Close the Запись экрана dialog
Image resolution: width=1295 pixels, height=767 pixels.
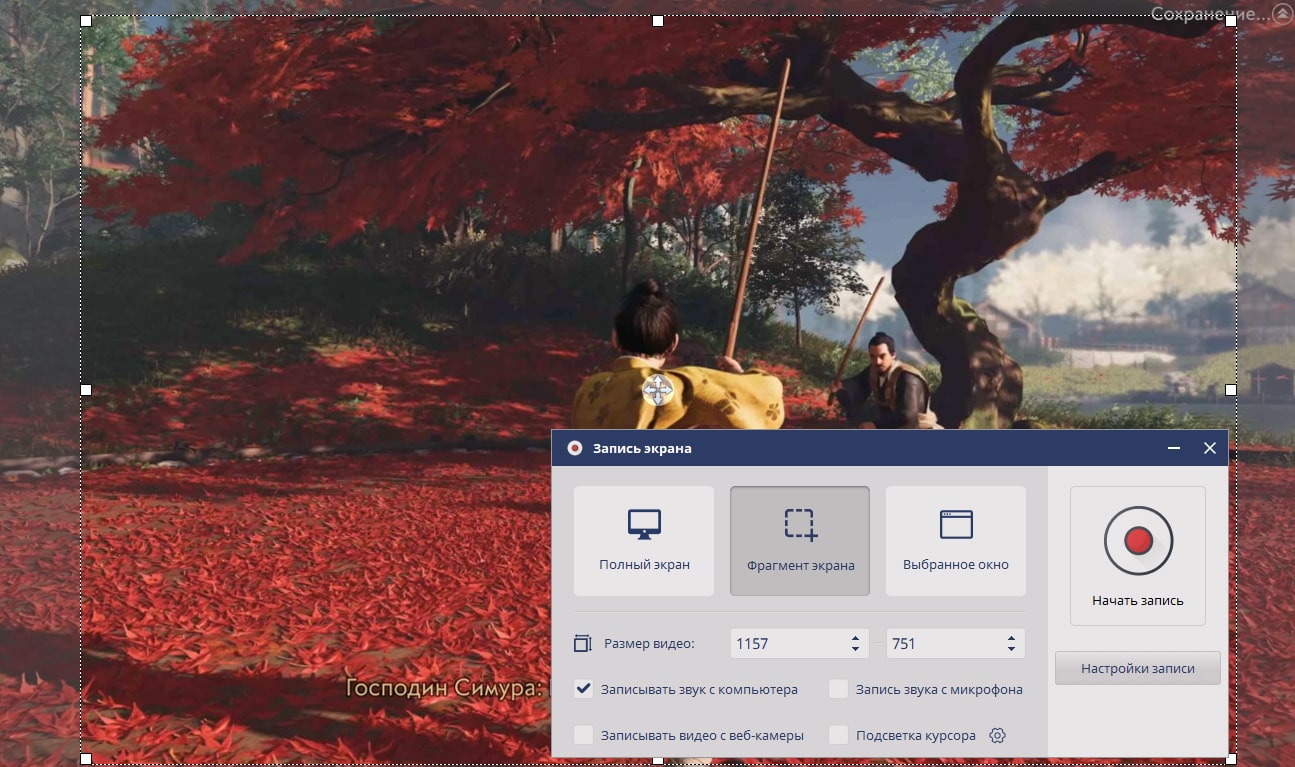(1210, 448)
